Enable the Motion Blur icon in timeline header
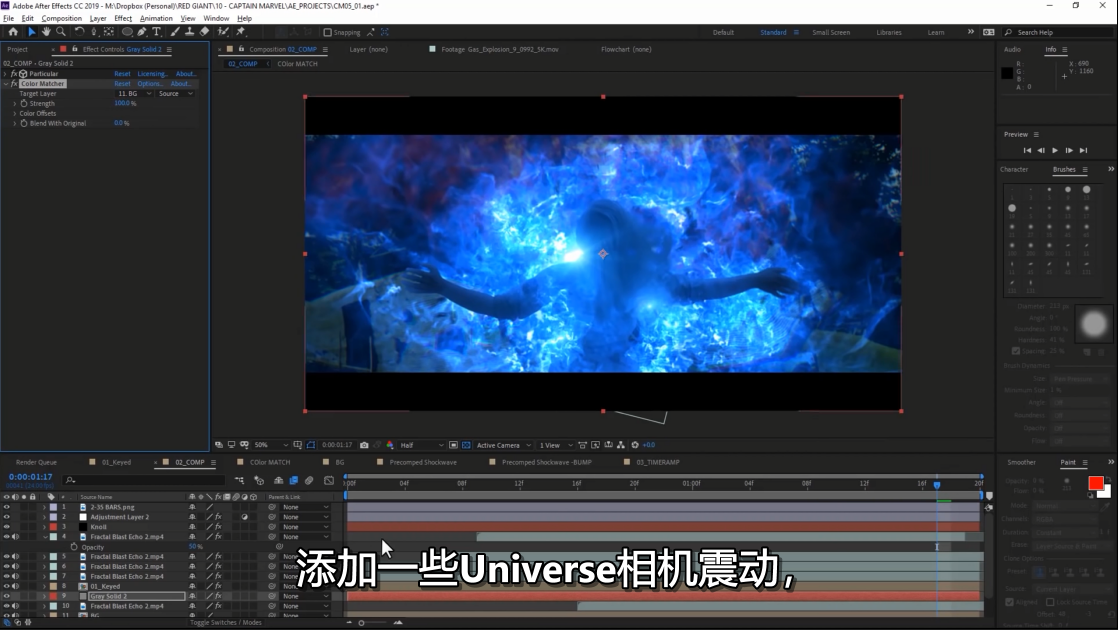 pyautogui.click(x=309, y=480)
